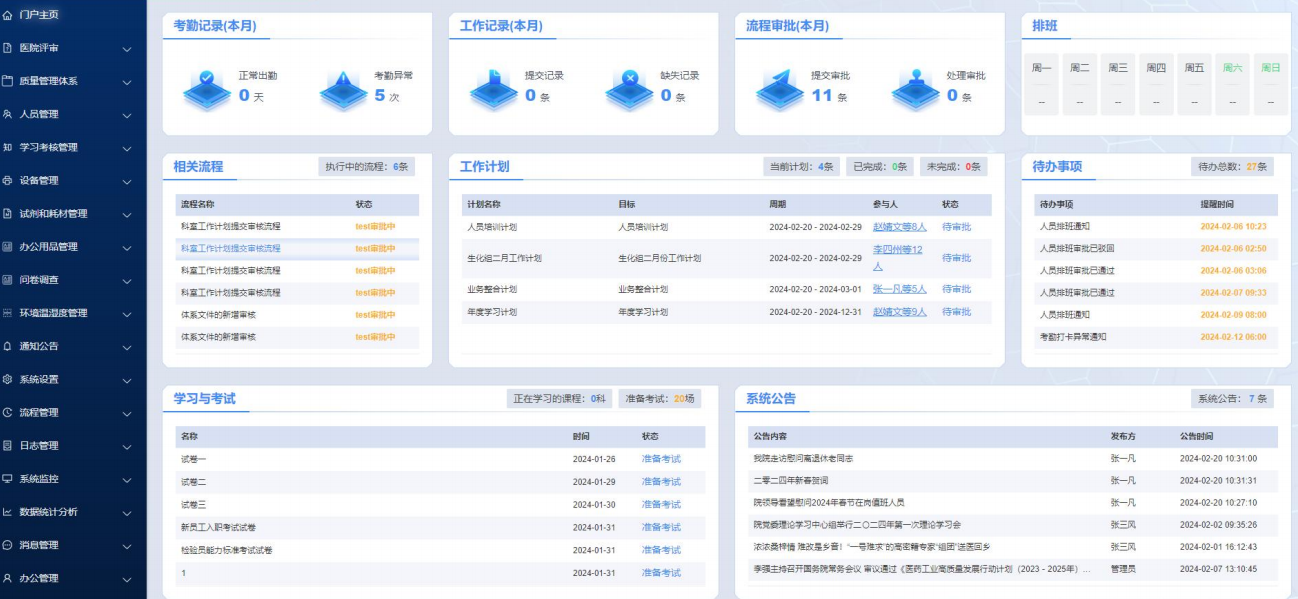Image resolution: width=1298 pixels, height=599 pixels.
Task: Click the 提交记录 document icon
Action: click(494, 89)
